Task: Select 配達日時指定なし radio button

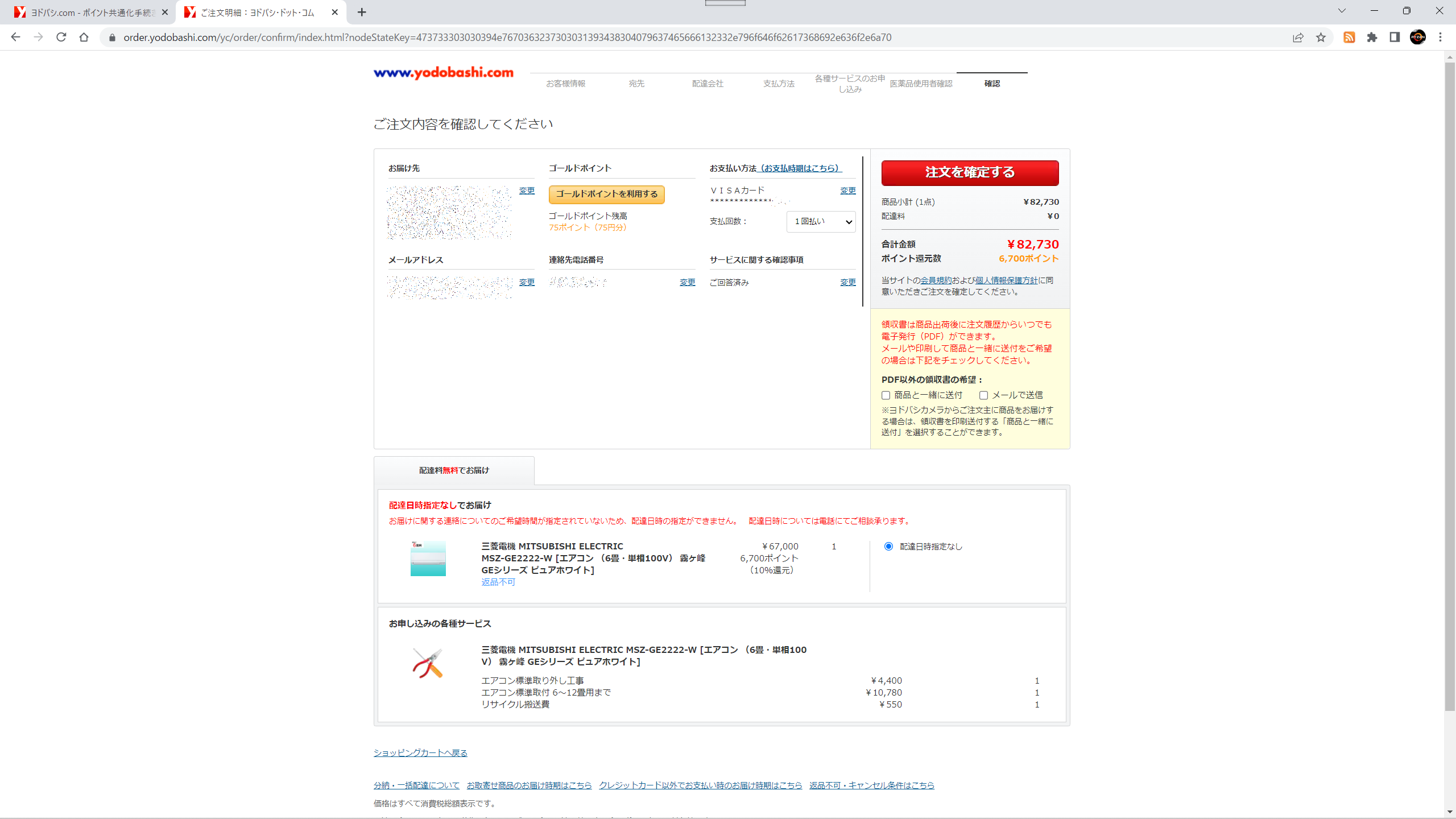Action: 888,546
